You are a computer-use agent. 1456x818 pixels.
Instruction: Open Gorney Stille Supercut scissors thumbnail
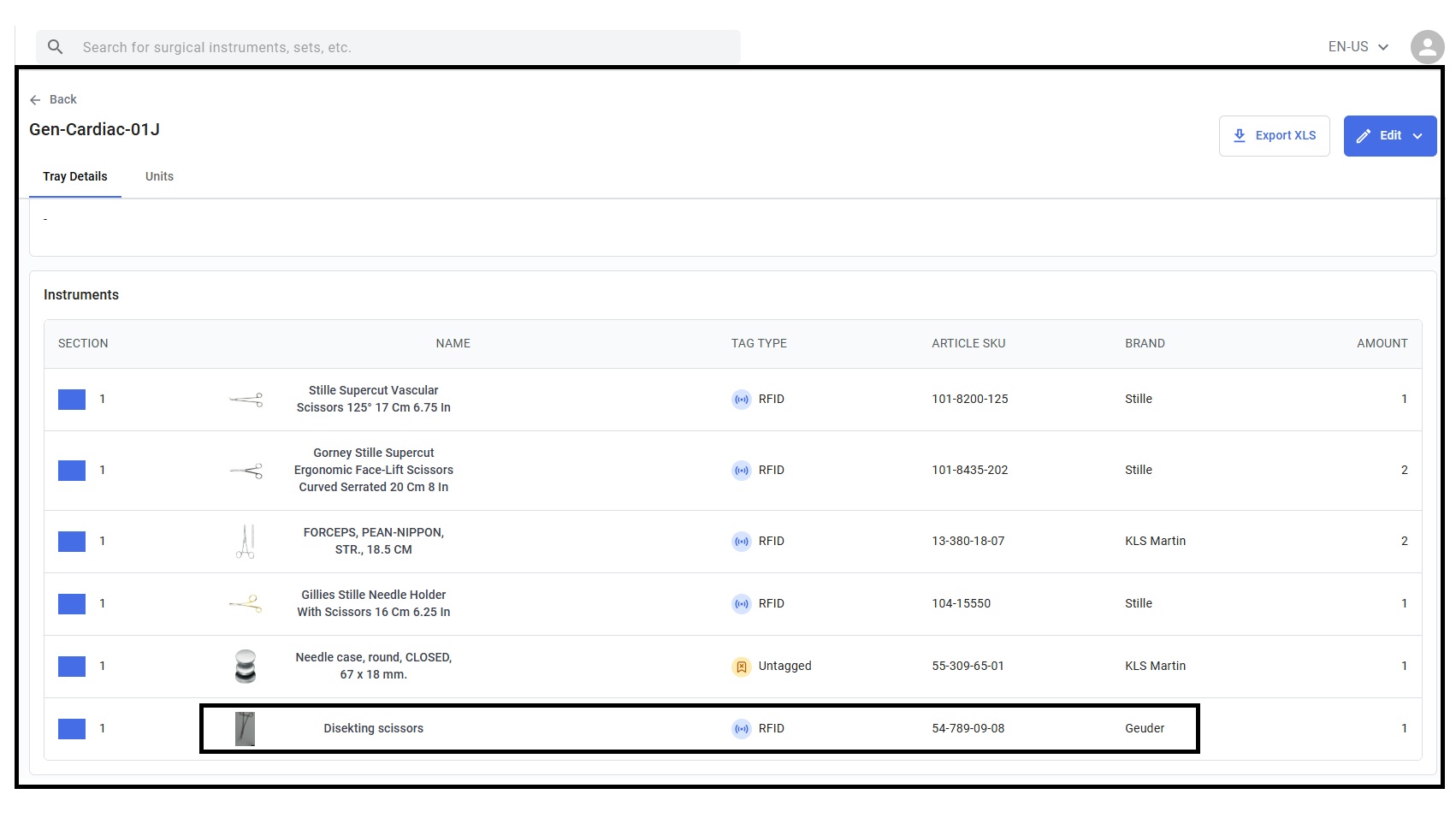(246, 471)
